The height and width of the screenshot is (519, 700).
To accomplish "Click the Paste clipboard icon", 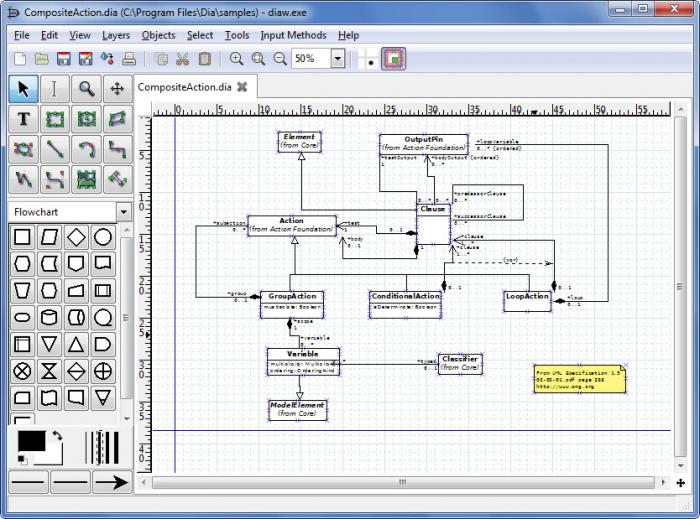I will (x=204, y=58).
